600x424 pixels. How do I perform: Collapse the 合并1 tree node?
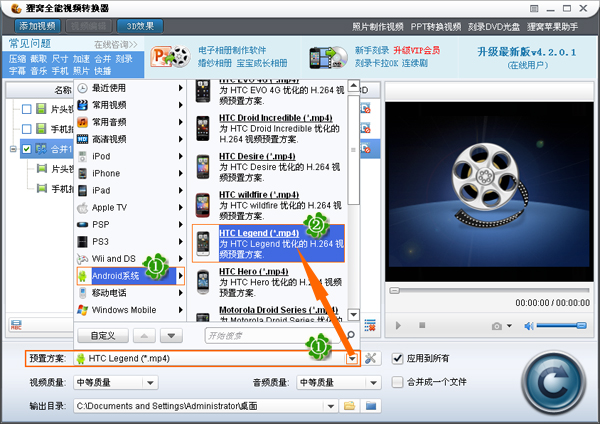coord(13,149)
